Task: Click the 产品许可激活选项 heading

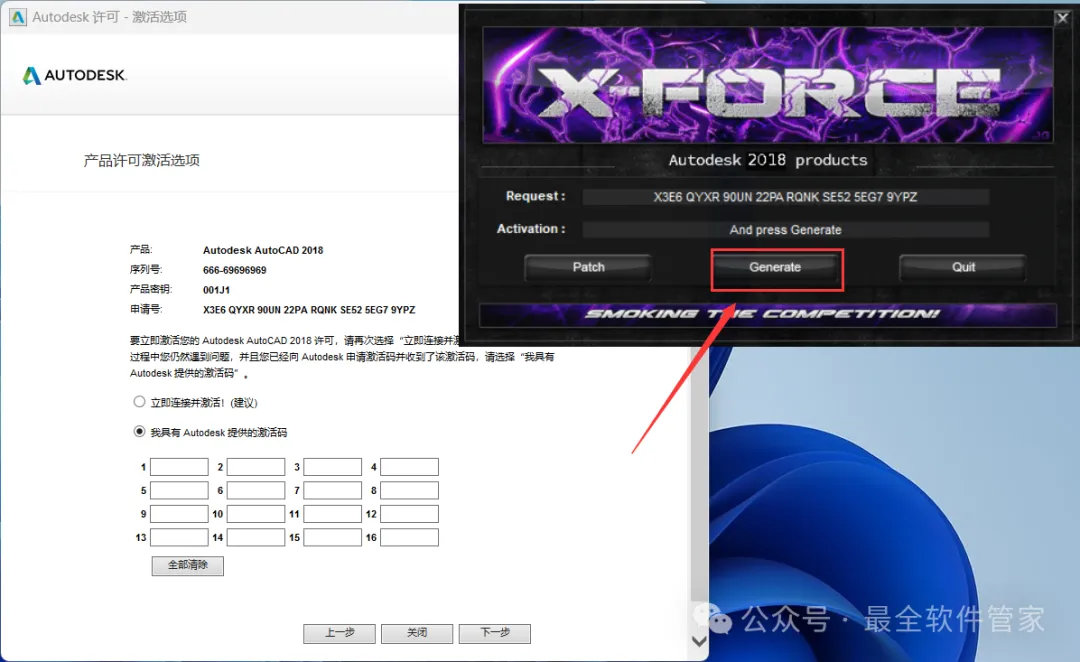Action: point(141,161)
